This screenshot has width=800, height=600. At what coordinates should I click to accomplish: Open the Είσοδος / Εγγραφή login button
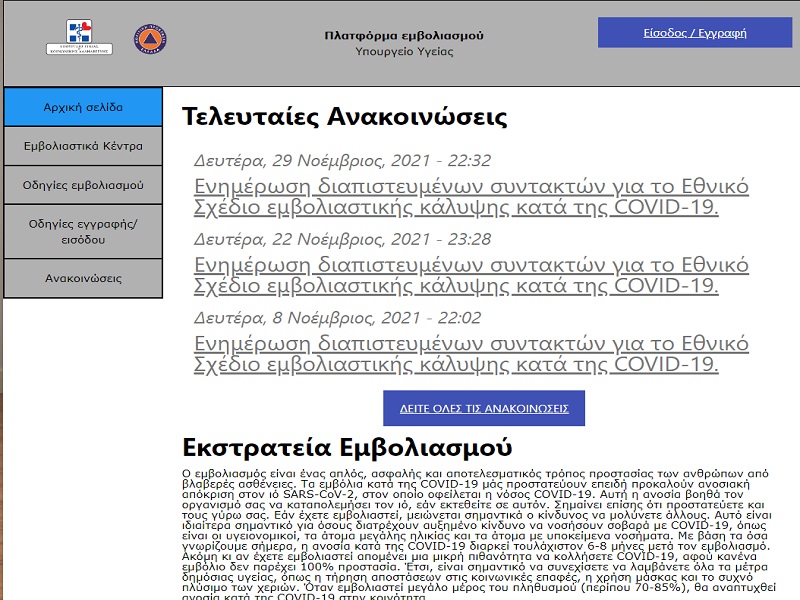click(694, 32)
